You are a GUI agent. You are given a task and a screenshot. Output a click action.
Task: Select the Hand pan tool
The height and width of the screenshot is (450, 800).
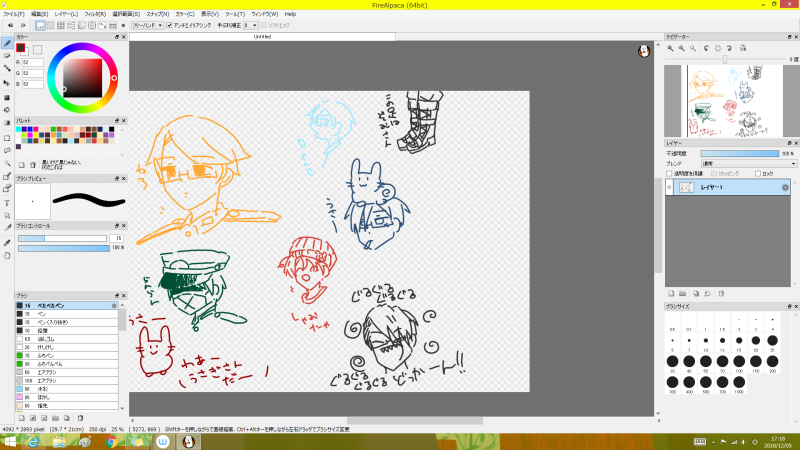pyautogui.click(x=7, y=256)
